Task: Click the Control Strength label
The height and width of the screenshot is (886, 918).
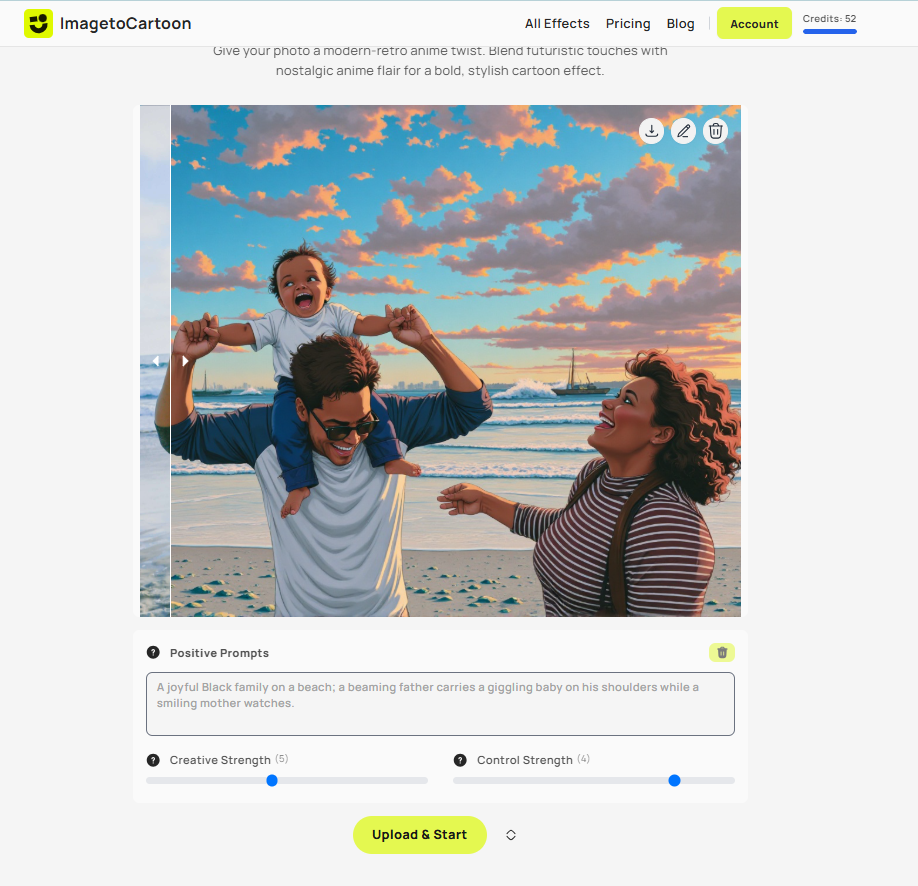Action: [x=525, y=760]
